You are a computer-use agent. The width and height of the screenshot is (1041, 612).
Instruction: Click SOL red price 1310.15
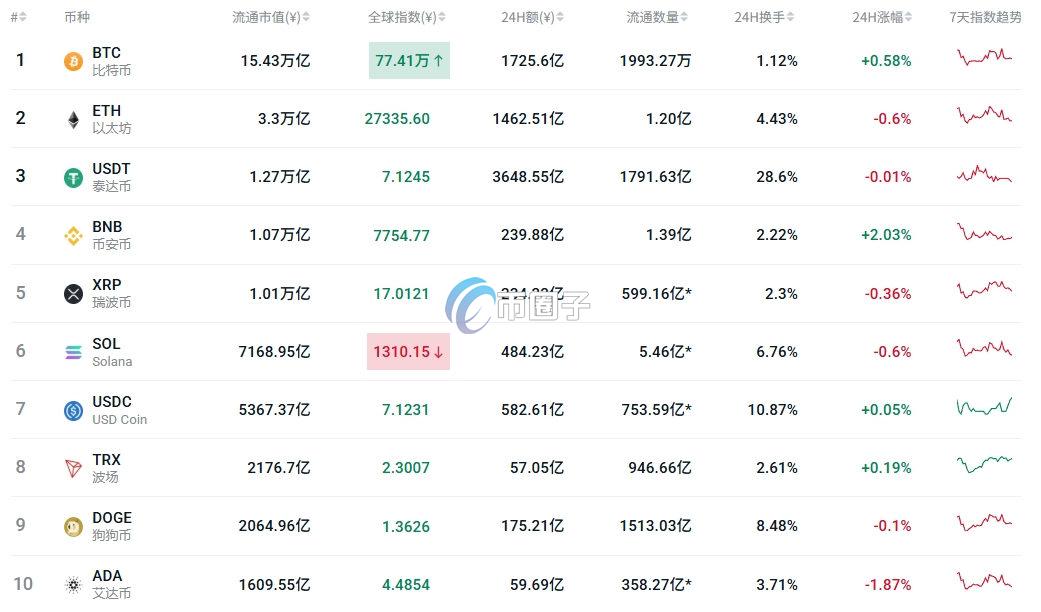[x=408, y=351]
